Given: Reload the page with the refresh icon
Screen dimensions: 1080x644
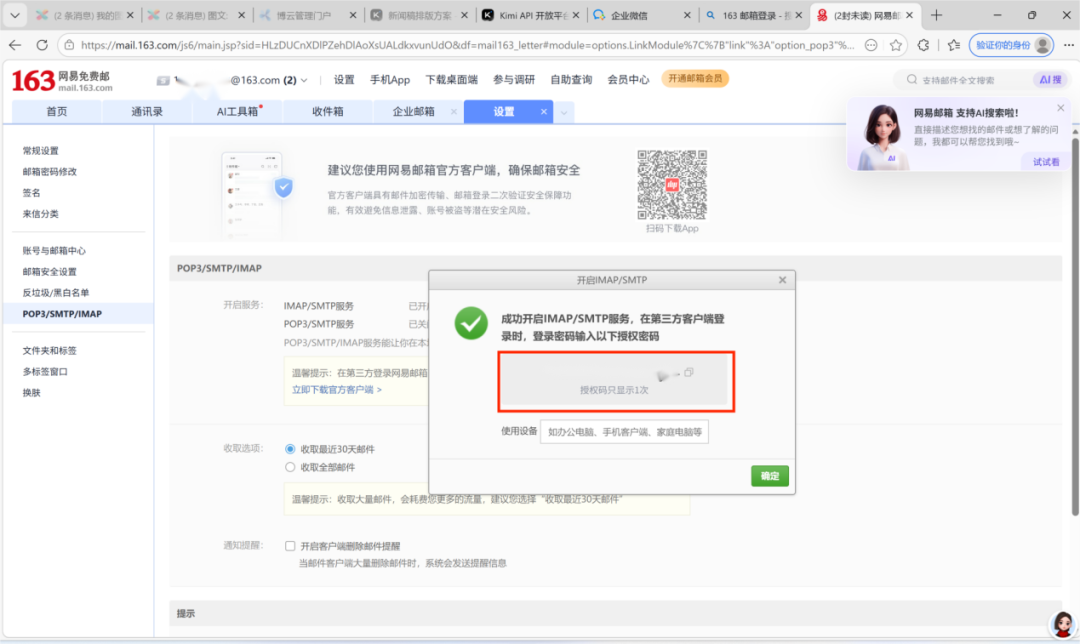Looking at the screenshot, I should pyautogui.click(x=42, y=45).
